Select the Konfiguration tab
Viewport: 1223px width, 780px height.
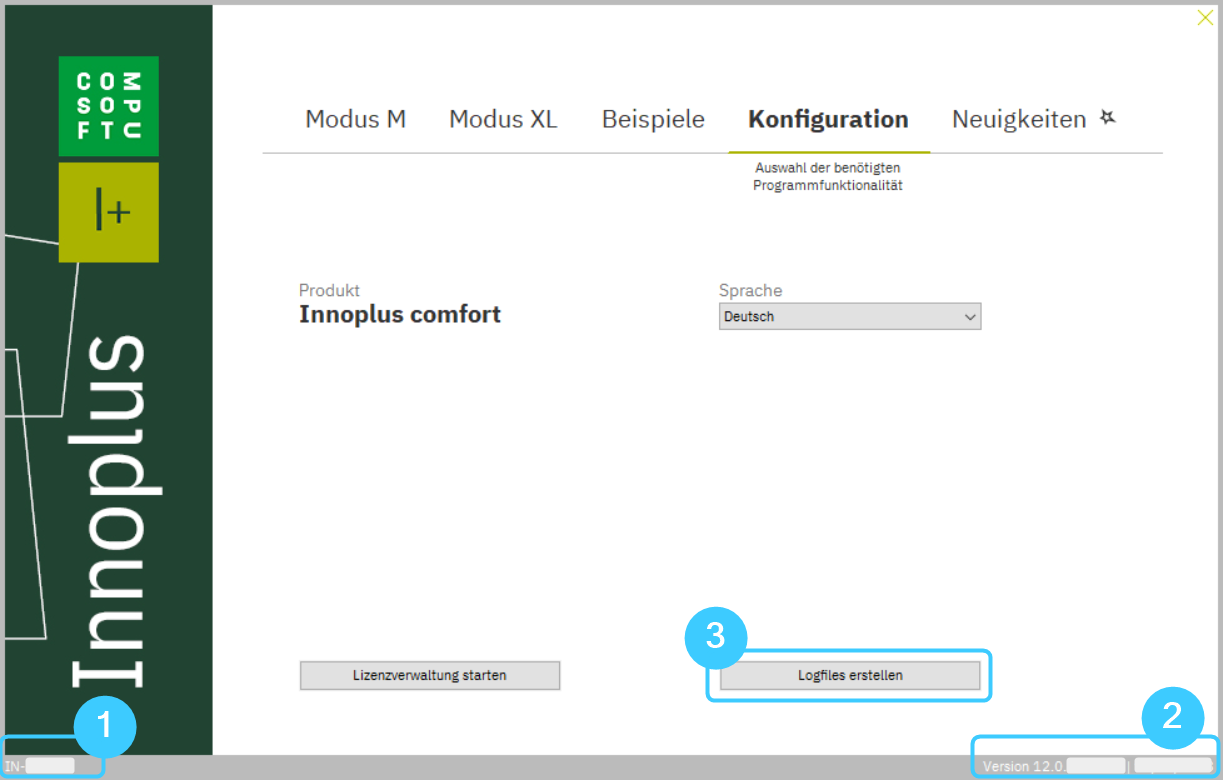coord(828,120)
